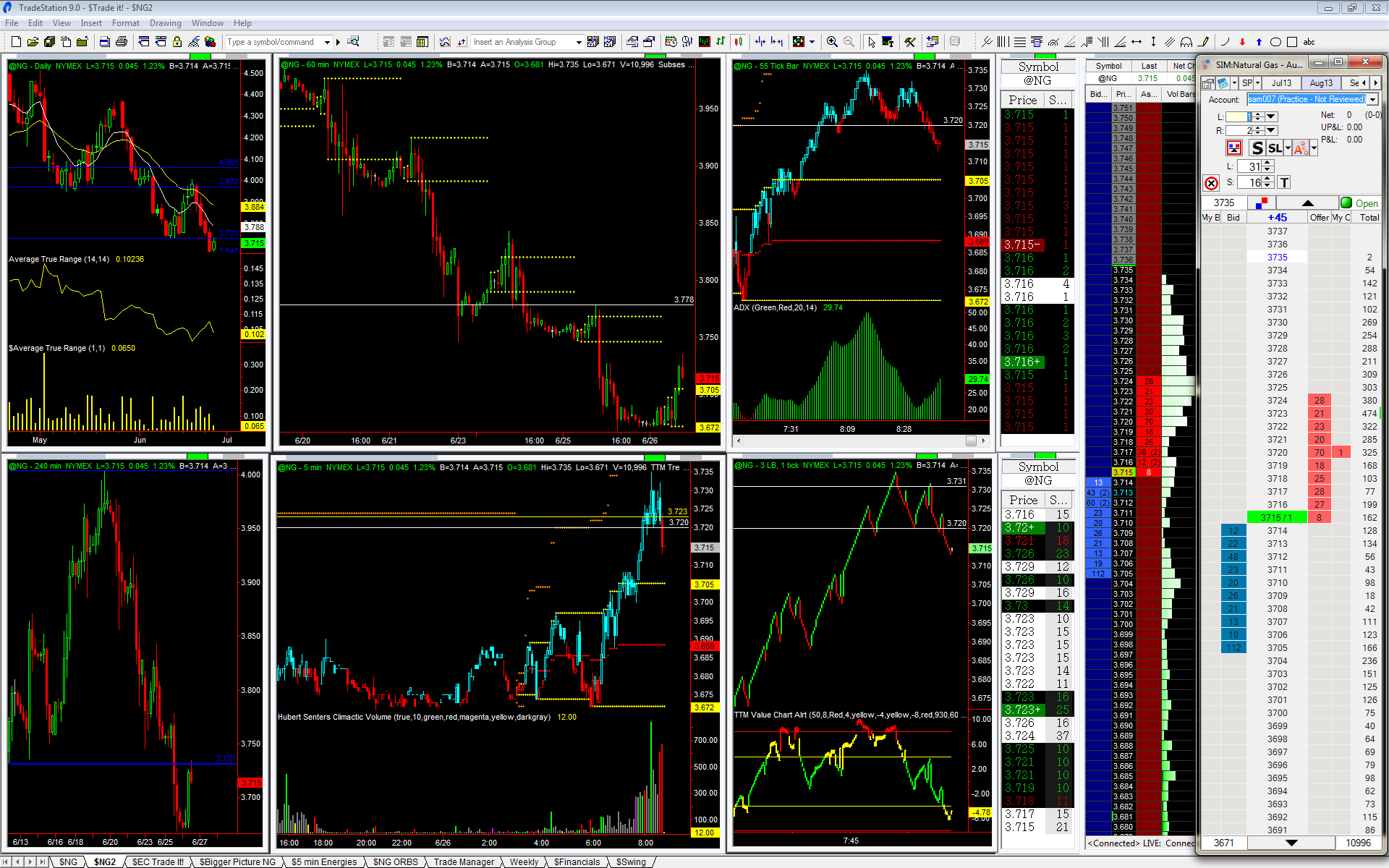1389x868 pixels.
Task: Click the Print toolbar icon
Action: pos(122,42)
